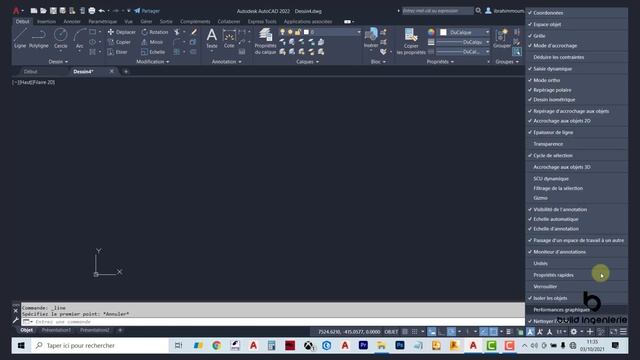640x360 pixels.
Task: Expand the Propriétés panel
Action: pyautogui.click(x=440, y=62)
